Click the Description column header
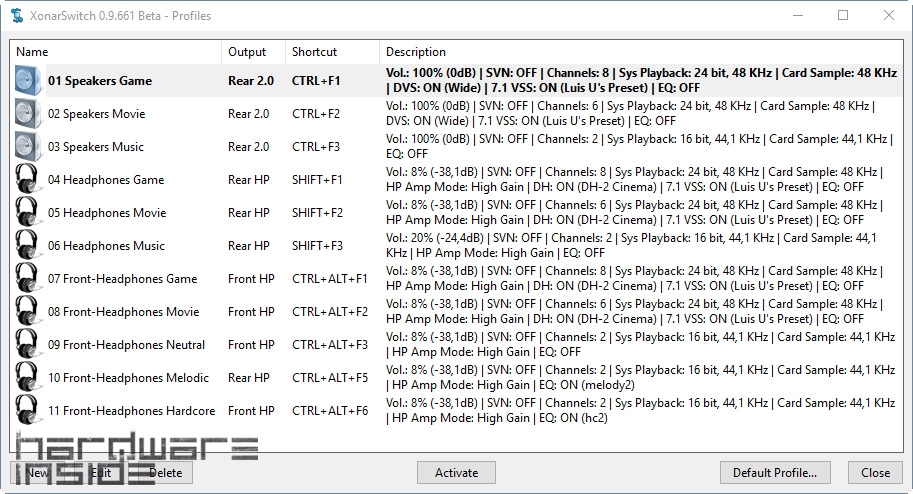The image size is (913, 494). pyautogui.click(x=641, y=52)
